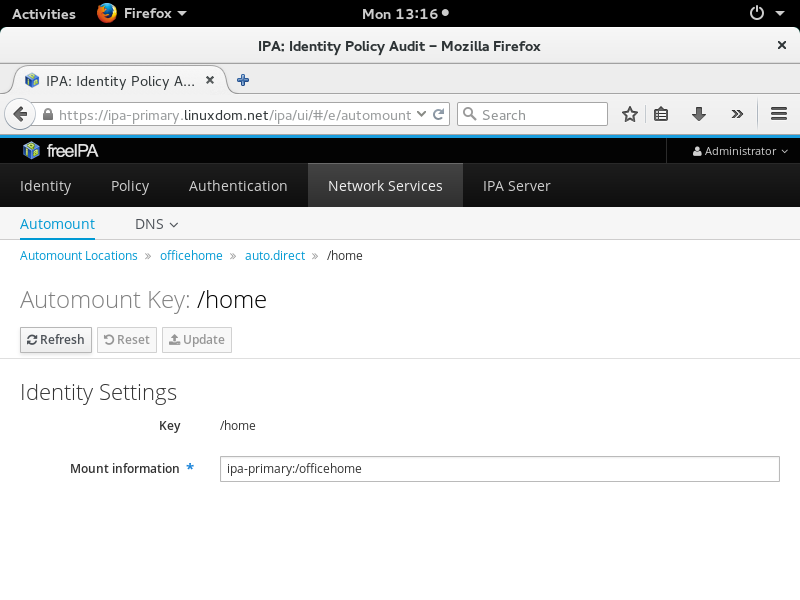
Task: Go to Automount Locations breadcrumb link
Action: [79, 256]
